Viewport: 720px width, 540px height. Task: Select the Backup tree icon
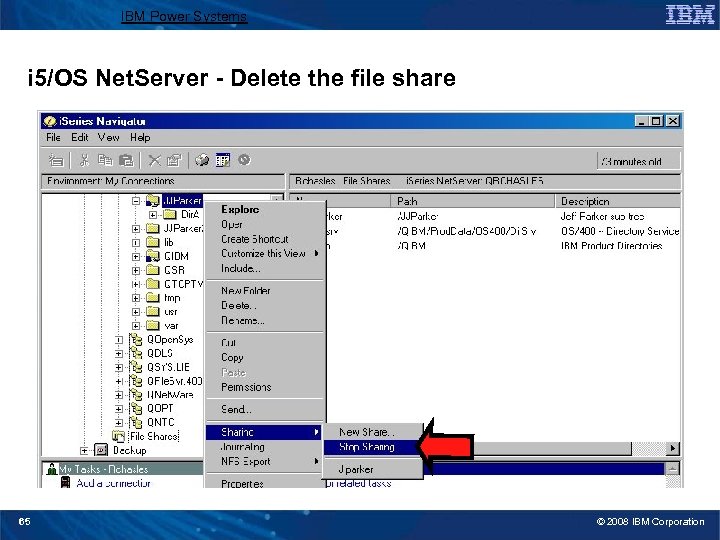pyautogui.click(x=101, y=450)
